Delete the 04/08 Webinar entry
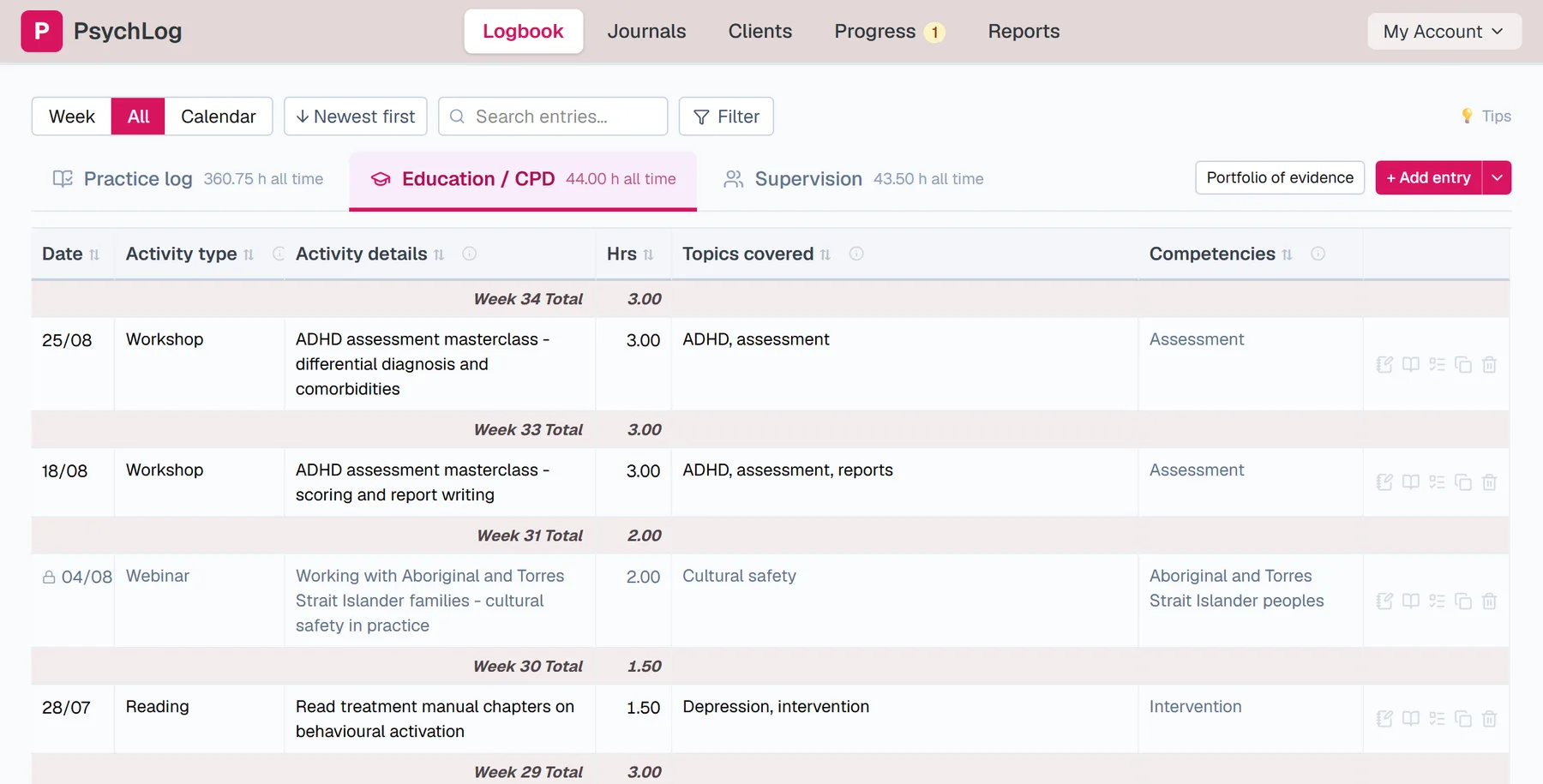The height and width of the screenshot is (784, 1543). (1490, 601)
